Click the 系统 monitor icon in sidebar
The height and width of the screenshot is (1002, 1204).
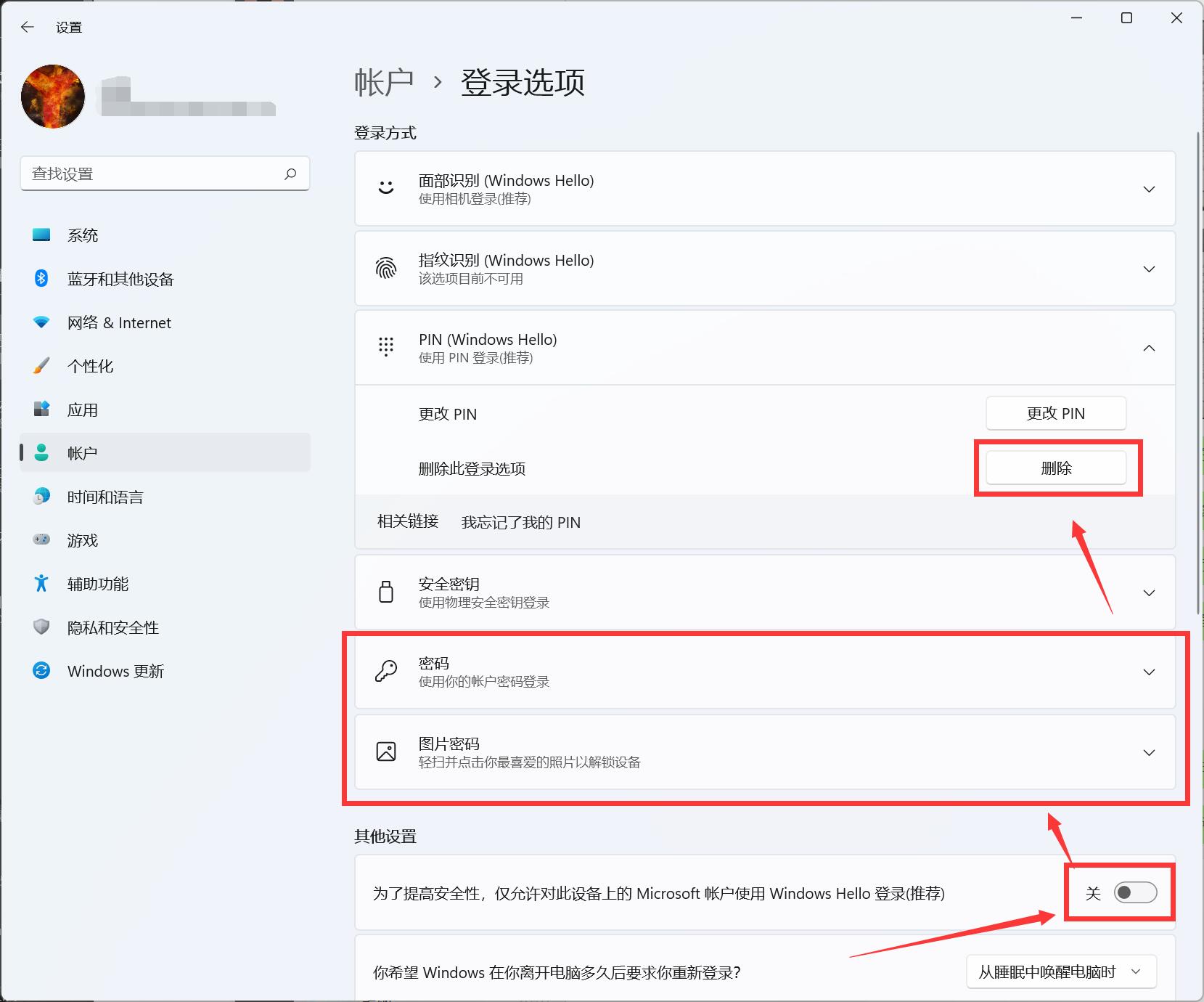click(41, 235)
